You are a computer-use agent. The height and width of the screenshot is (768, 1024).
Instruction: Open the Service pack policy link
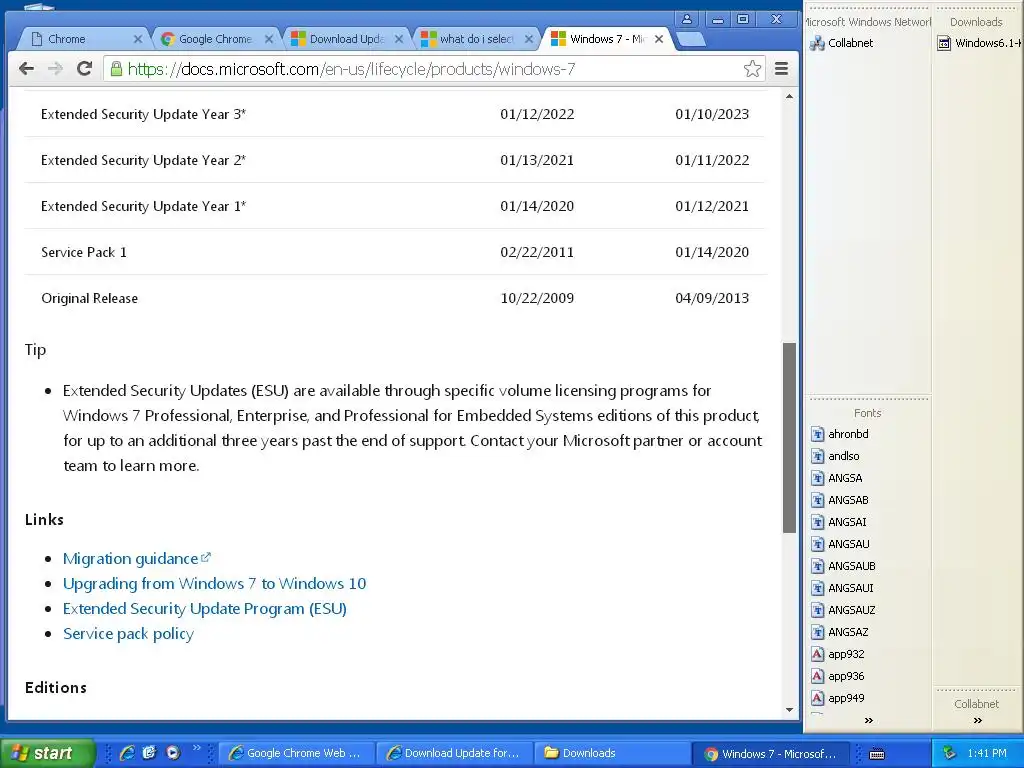tap(128, 633)
